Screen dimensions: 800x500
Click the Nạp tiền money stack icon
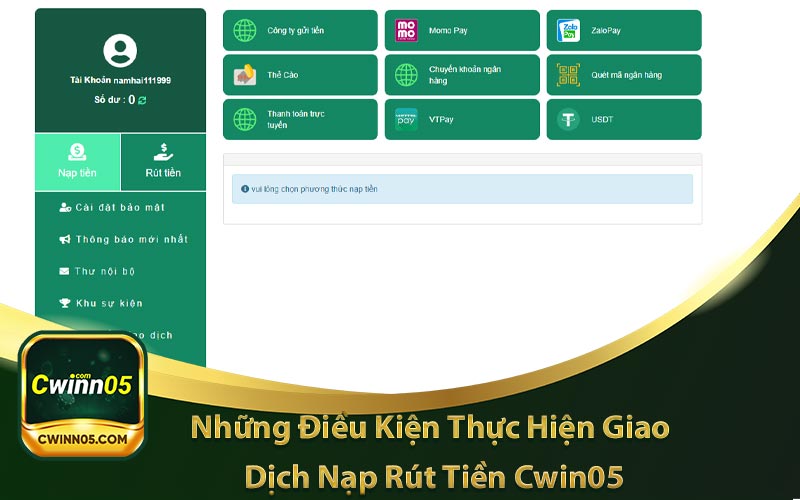click(x=77, y=152)
